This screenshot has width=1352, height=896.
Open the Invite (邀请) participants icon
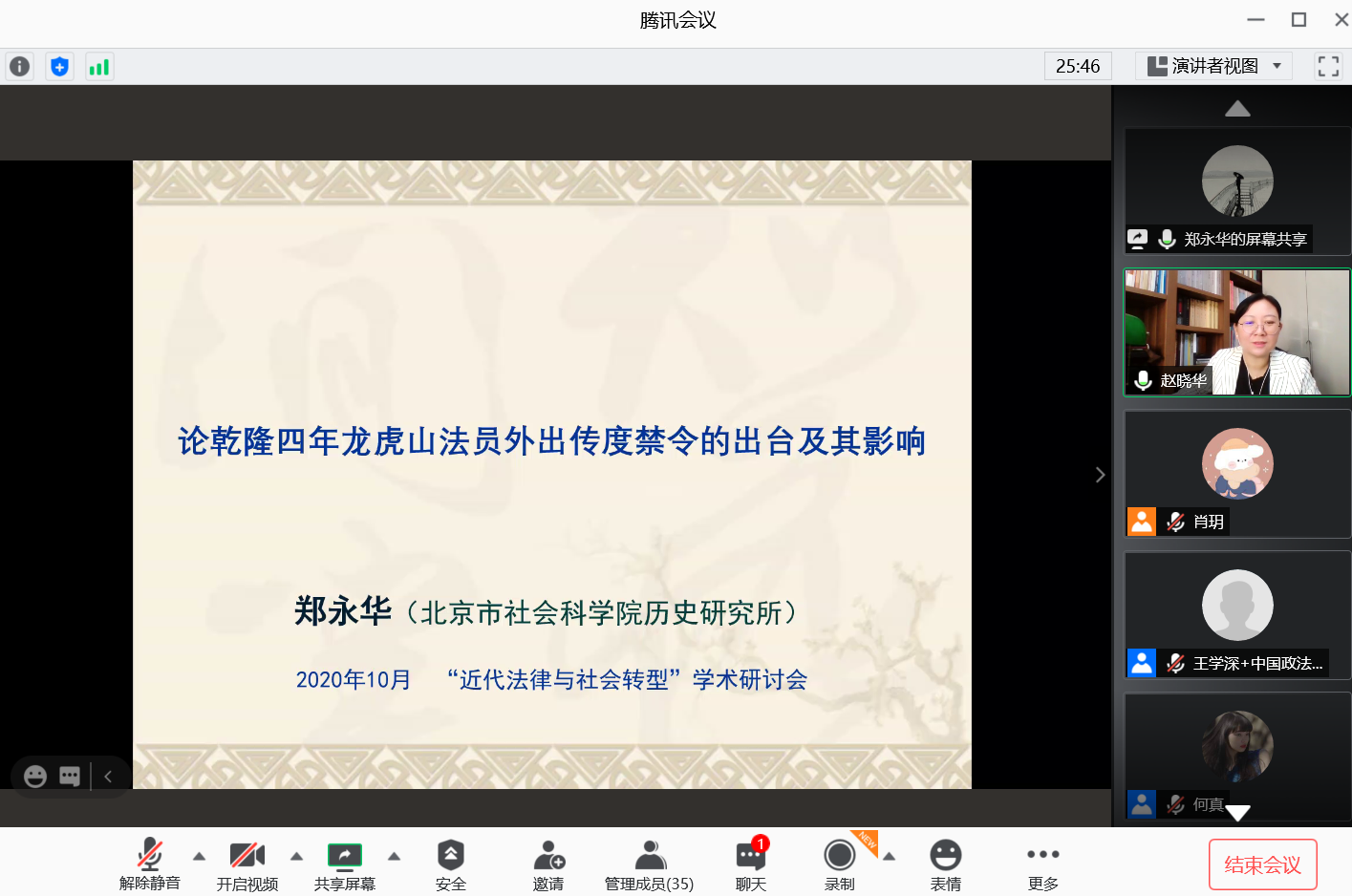click(x=548, y=864)
